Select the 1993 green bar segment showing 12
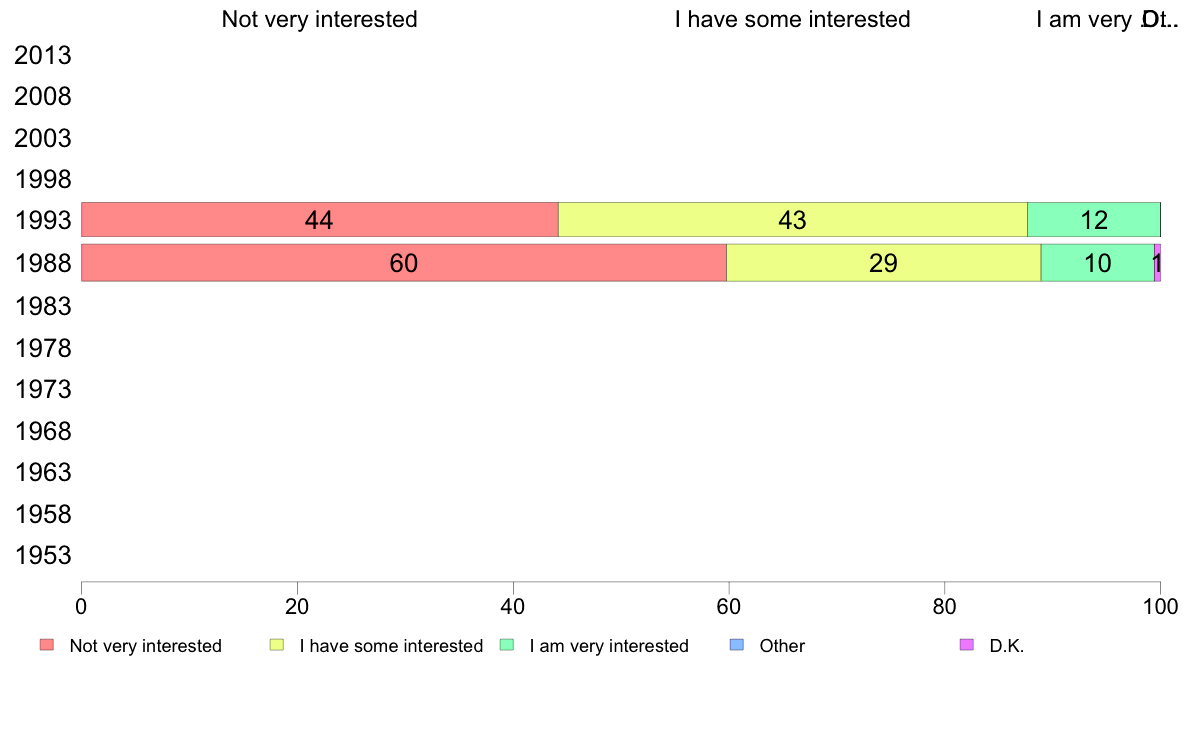Viewport: 1188px width, 736px height. 1093,220
